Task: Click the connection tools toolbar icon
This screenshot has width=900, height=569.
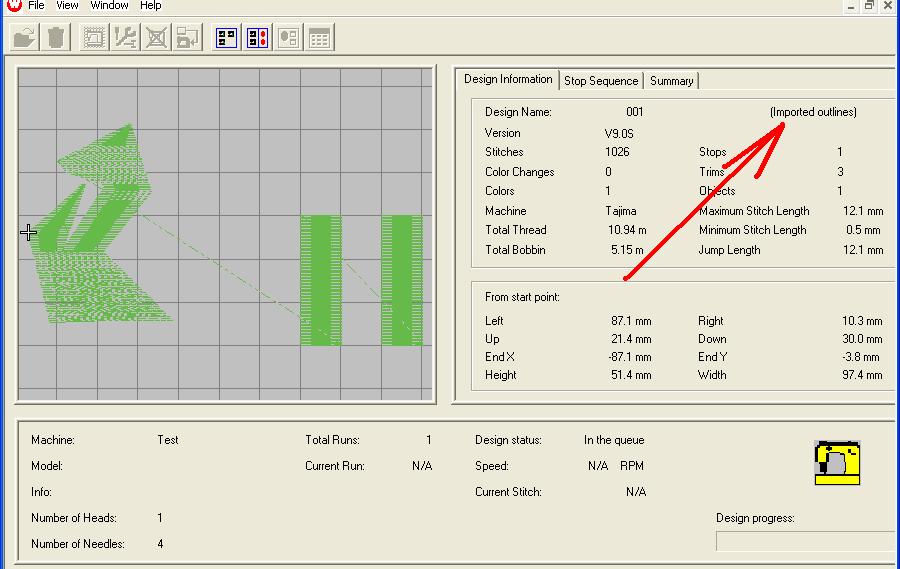Action: (x=125, y=38)
